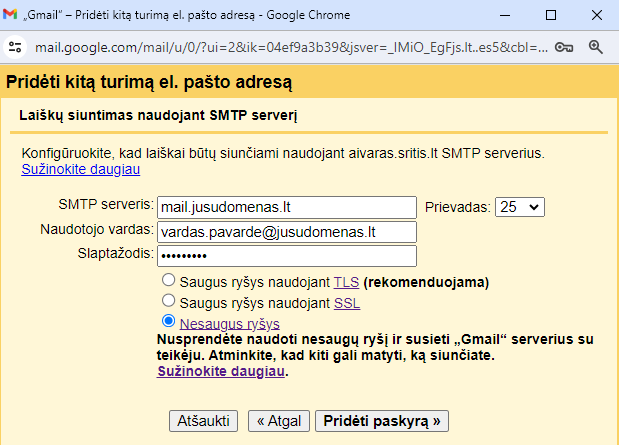Screen dimensions: 619x445
Task: Click the Slaptažodis: label
Action: [x=115, y=253]
